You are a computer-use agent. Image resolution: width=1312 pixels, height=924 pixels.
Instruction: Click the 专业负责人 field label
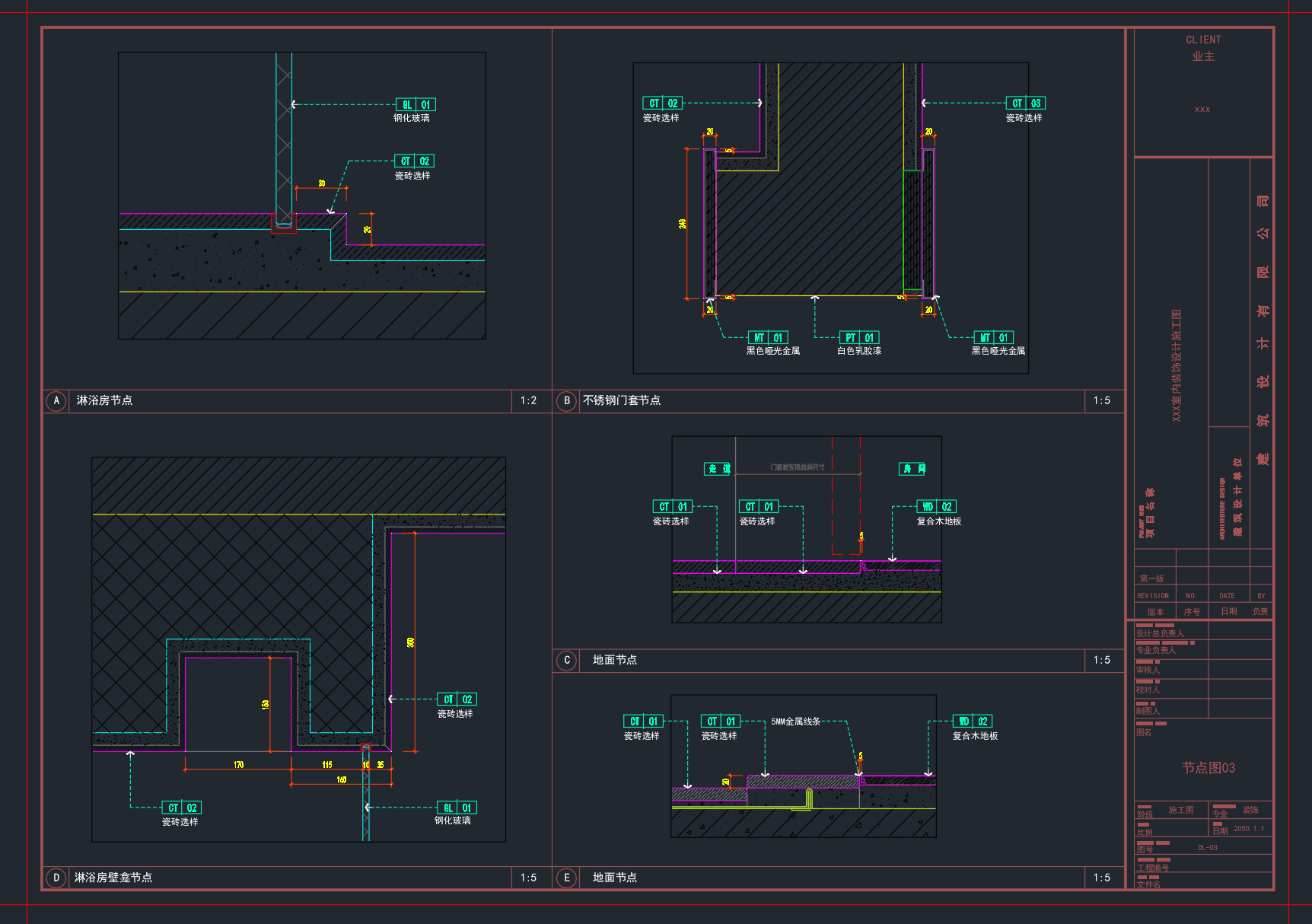[1156, 650]
